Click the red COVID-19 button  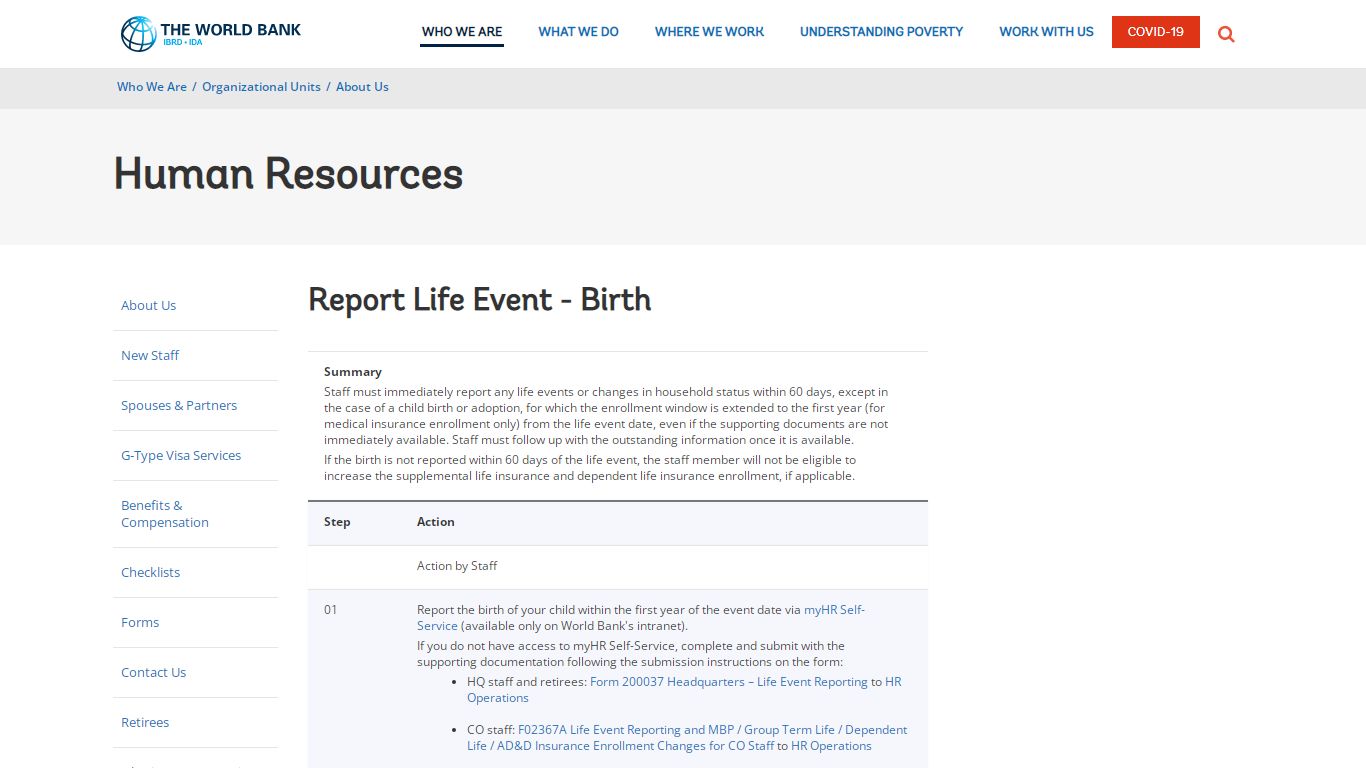pyautogui.click(x=1156, y=32)
